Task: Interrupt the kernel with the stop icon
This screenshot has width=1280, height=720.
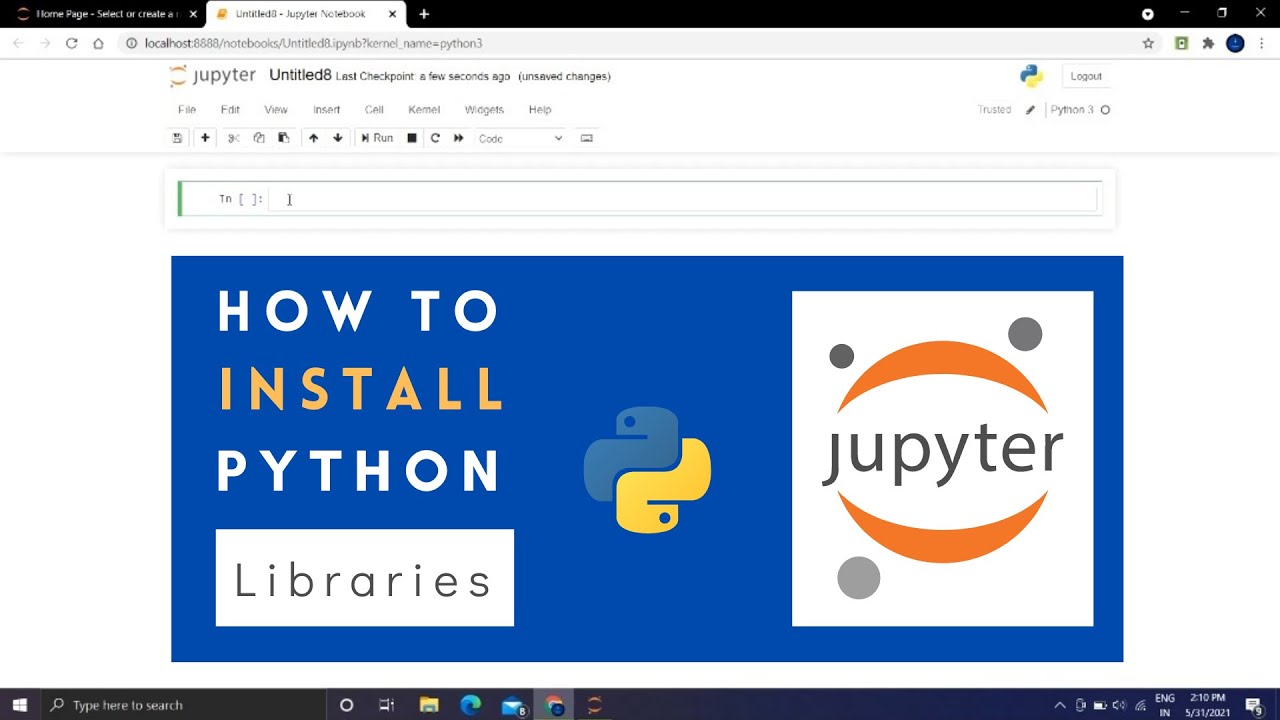Action: [412, 138]
